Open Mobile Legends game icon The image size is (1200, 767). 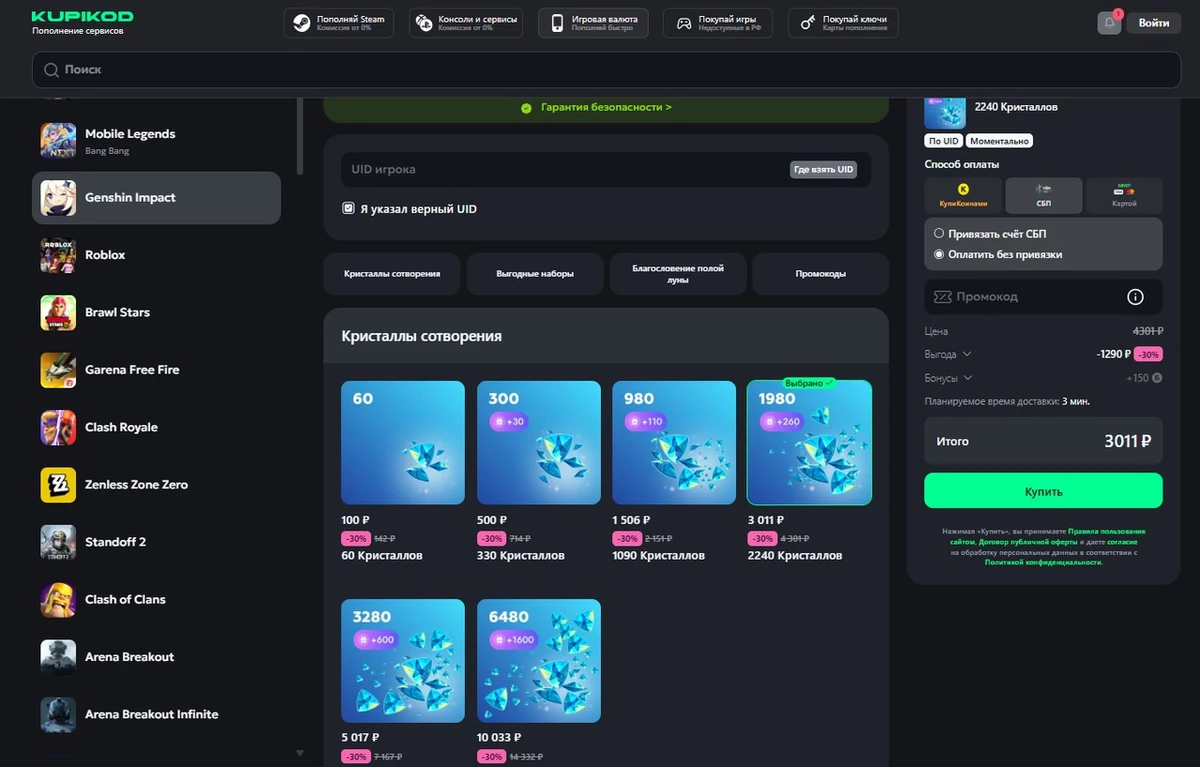point(58,140)
